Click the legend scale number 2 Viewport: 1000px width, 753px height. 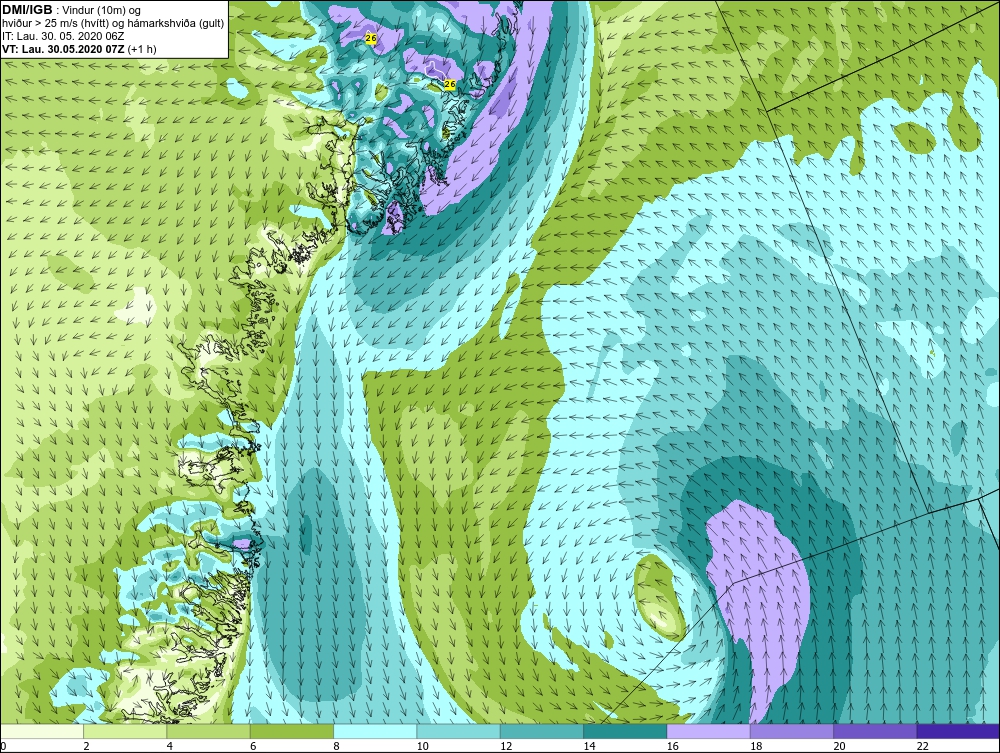[86, 746]
